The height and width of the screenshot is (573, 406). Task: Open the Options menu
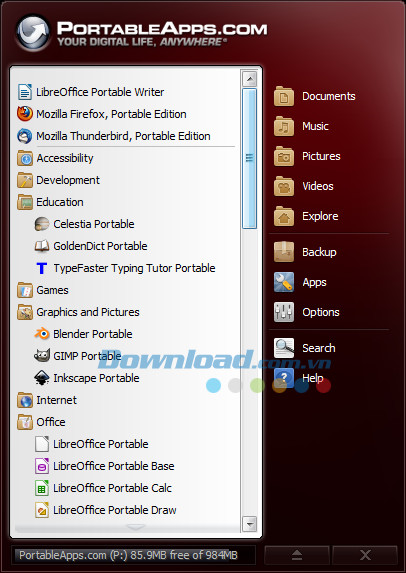point(307,312)
